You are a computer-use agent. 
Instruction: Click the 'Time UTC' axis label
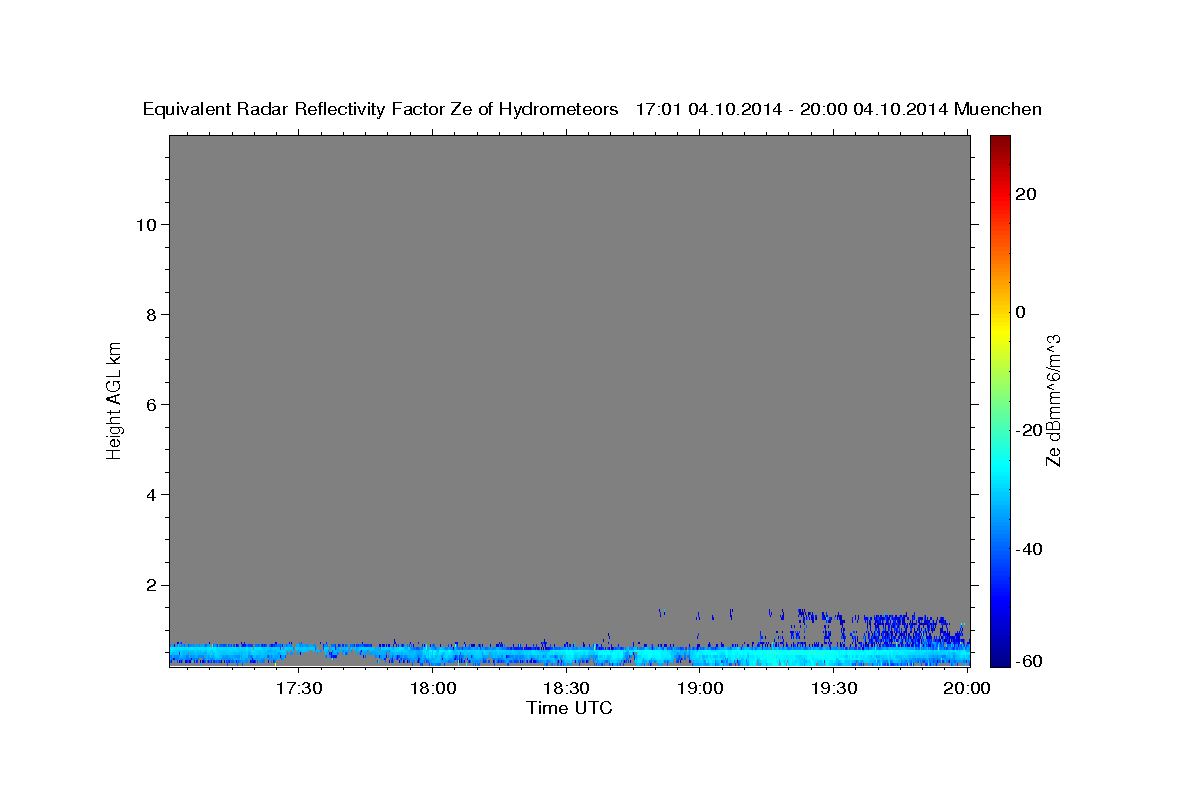pyautogui.click(x=569, y=708)
